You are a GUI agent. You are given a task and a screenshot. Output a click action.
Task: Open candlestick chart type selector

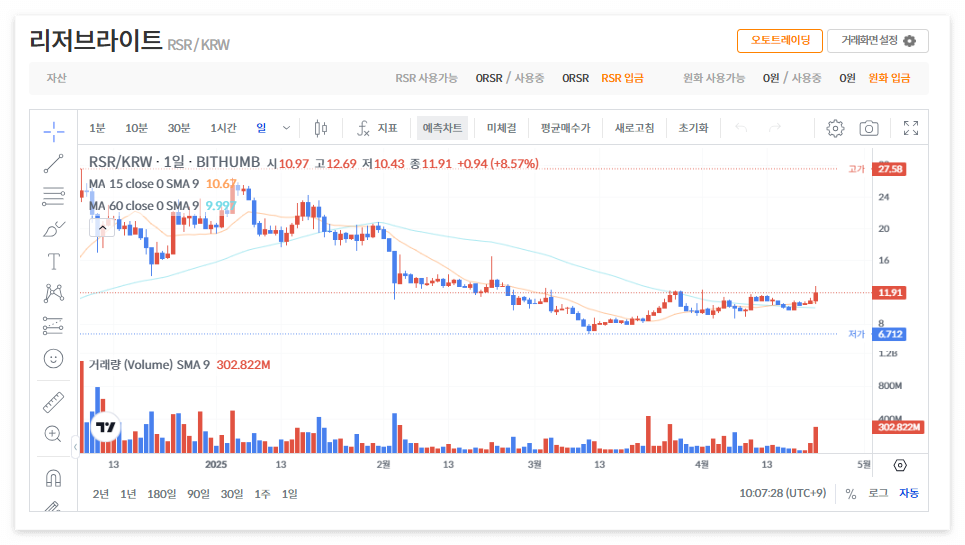[x=321, y=128]
